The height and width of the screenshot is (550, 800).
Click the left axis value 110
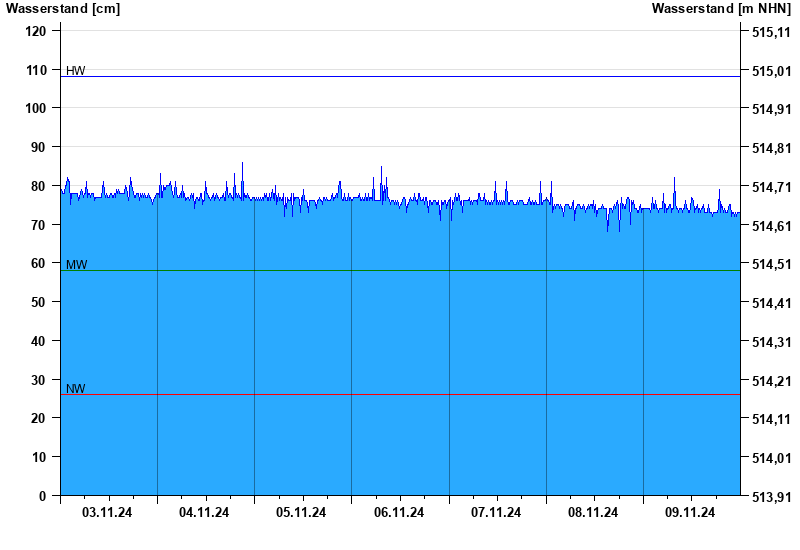click(36, 70)
